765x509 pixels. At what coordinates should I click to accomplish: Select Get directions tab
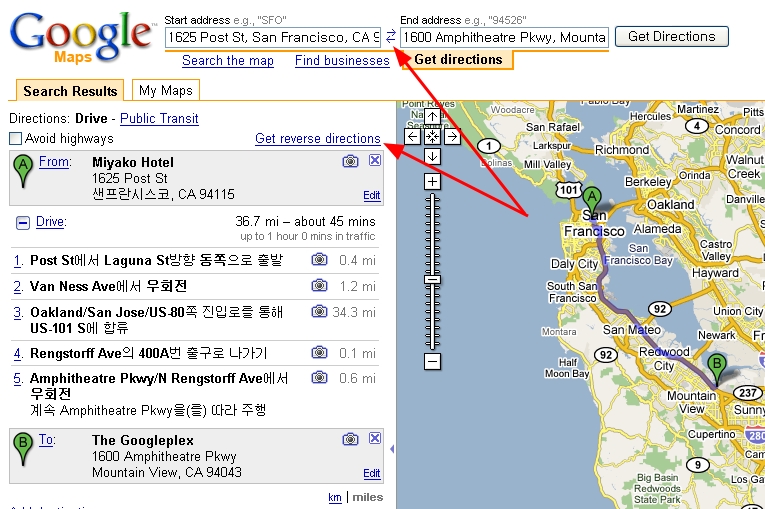pyautogui.click(x=458, y=60)
